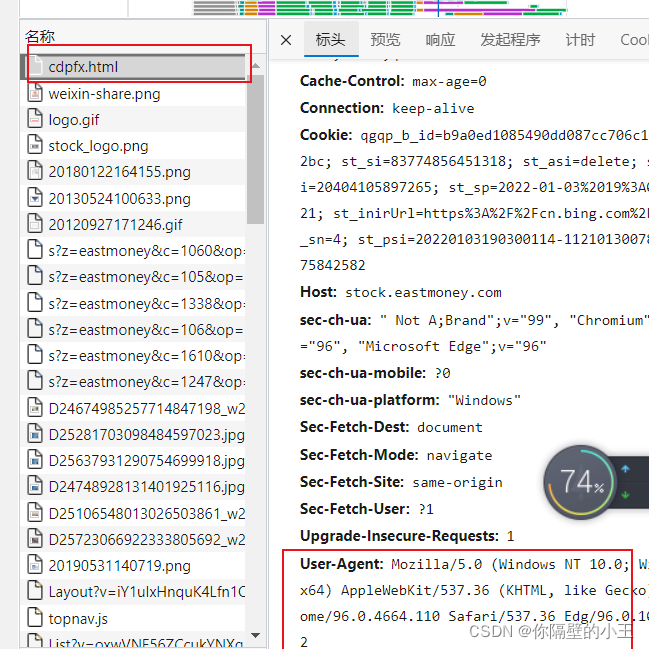
Task: Click the file icon beside cdpfx.html
Action: point(35,66)
